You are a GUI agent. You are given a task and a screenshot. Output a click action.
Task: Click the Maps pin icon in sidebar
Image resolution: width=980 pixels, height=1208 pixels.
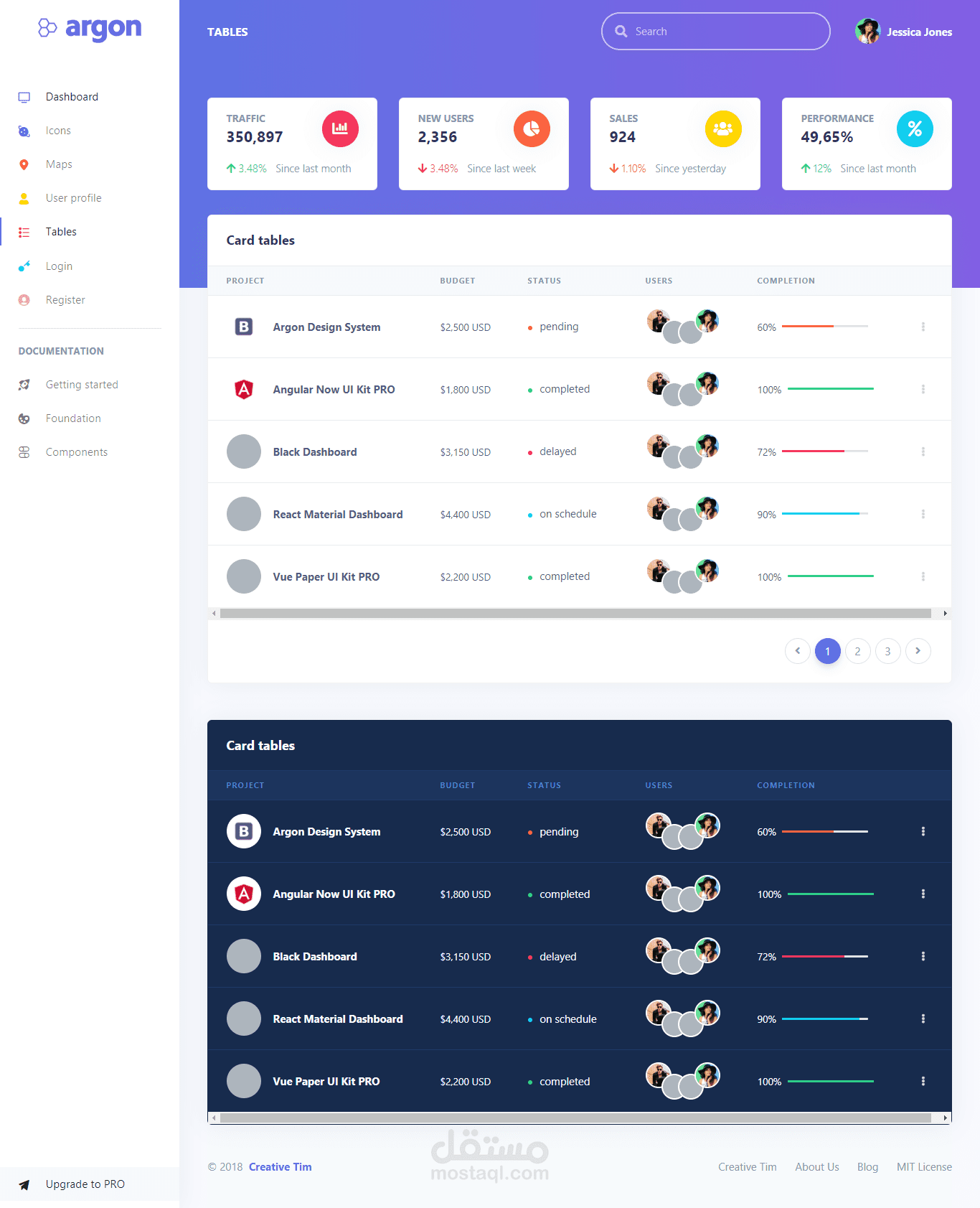(24, 164)
